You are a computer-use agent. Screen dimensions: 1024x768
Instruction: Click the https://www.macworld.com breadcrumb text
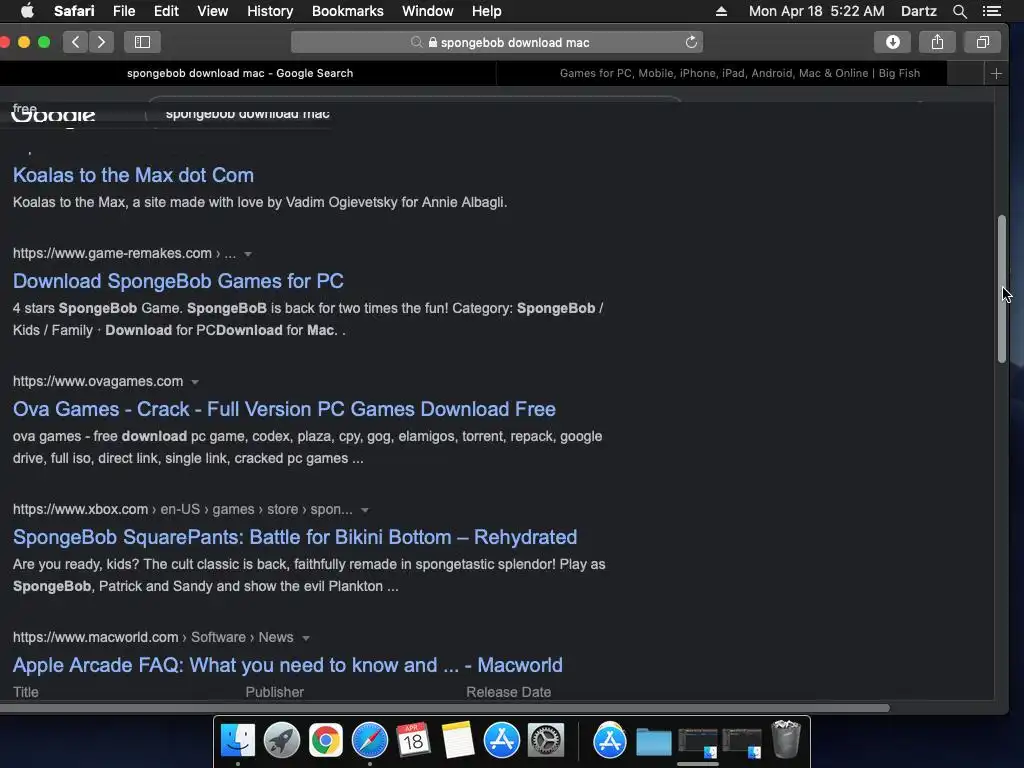click(x=153, y=637)
